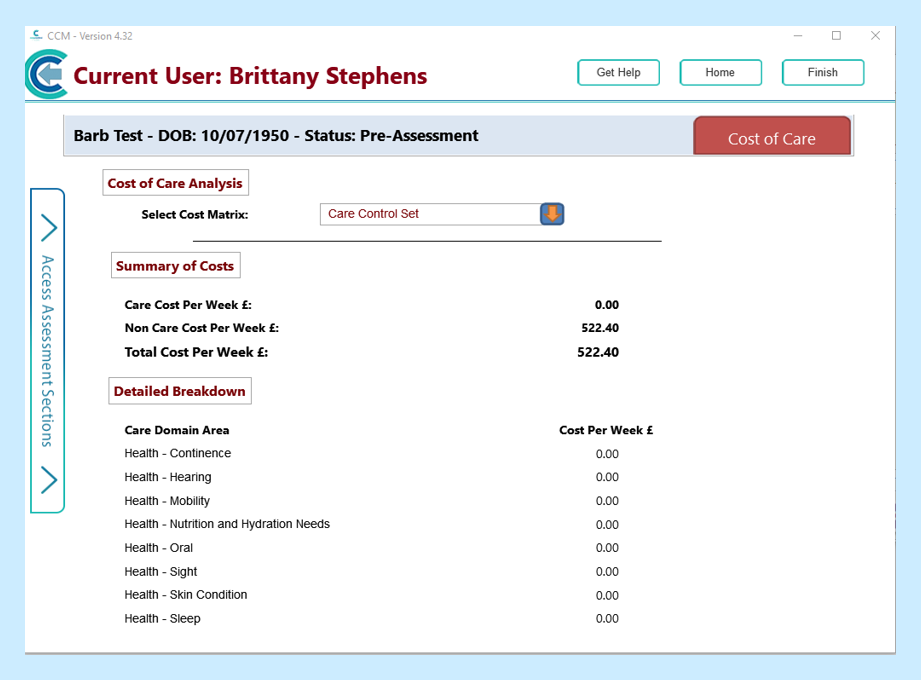This screenshot has width=921, height=680.
Task: Minimize the CCM window
Action: click(x=798, y=36)
